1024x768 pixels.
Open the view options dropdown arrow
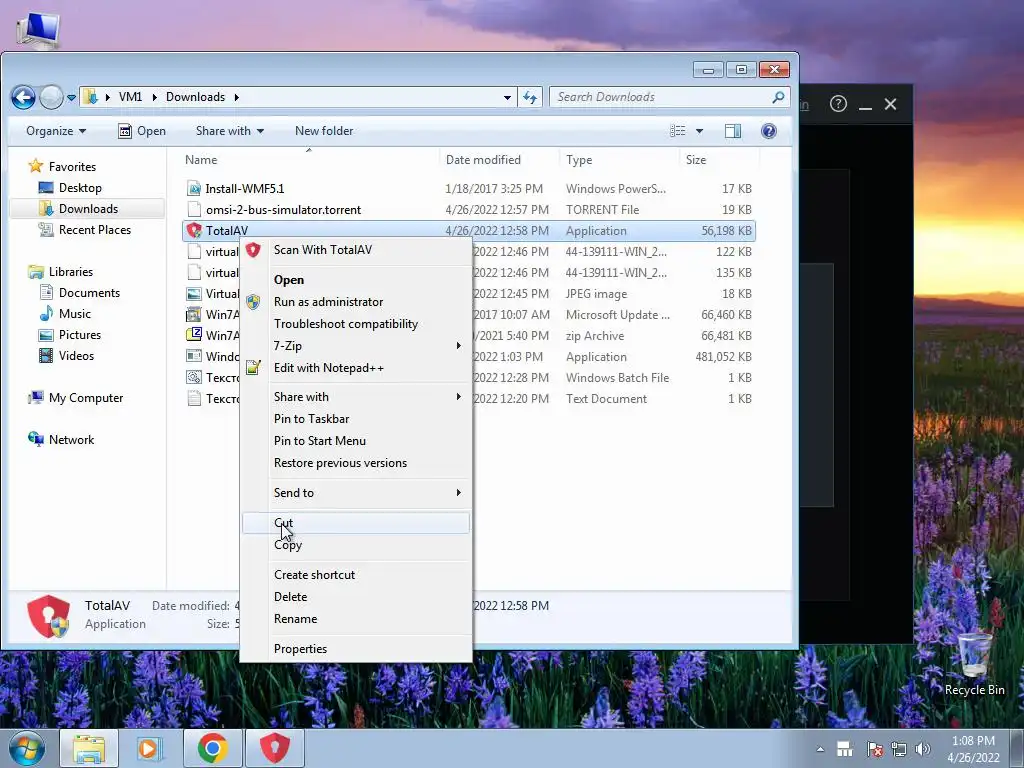click(699, 131)
